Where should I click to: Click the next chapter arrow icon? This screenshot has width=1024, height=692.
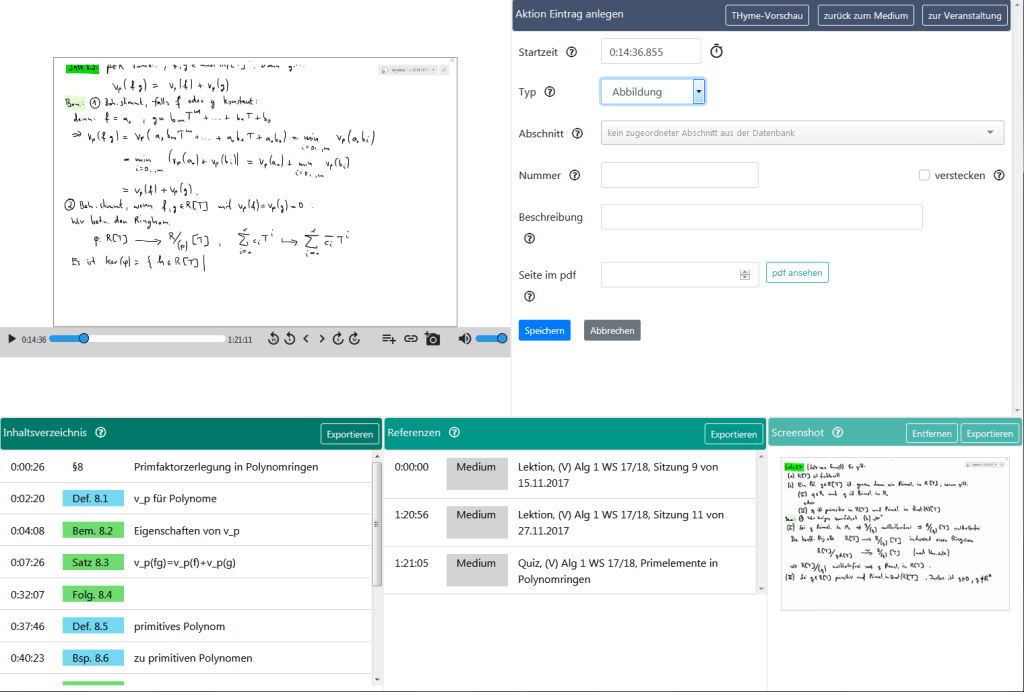pos(322,339)
